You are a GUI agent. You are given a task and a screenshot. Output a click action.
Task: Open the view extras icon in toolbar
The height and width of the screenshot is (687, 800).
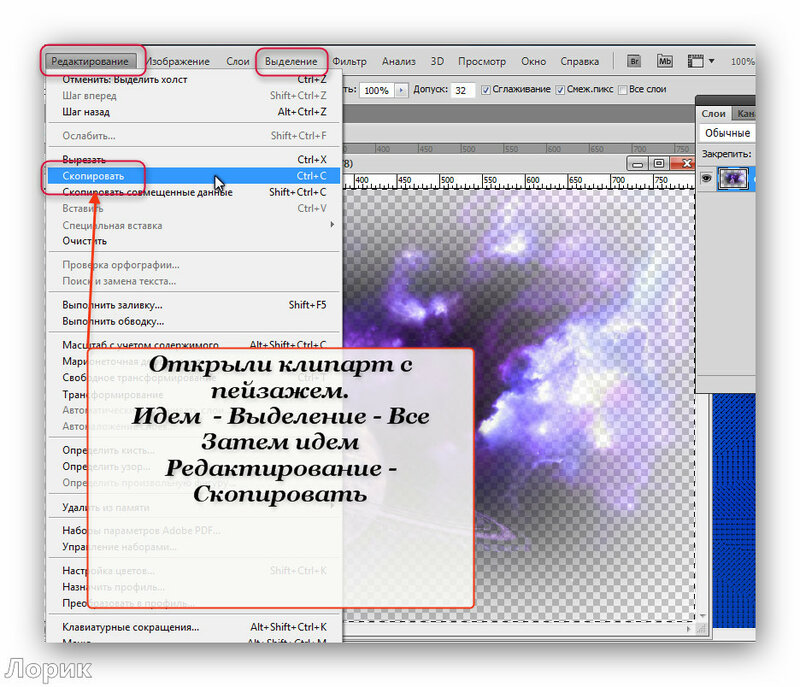tap(695, 61)
